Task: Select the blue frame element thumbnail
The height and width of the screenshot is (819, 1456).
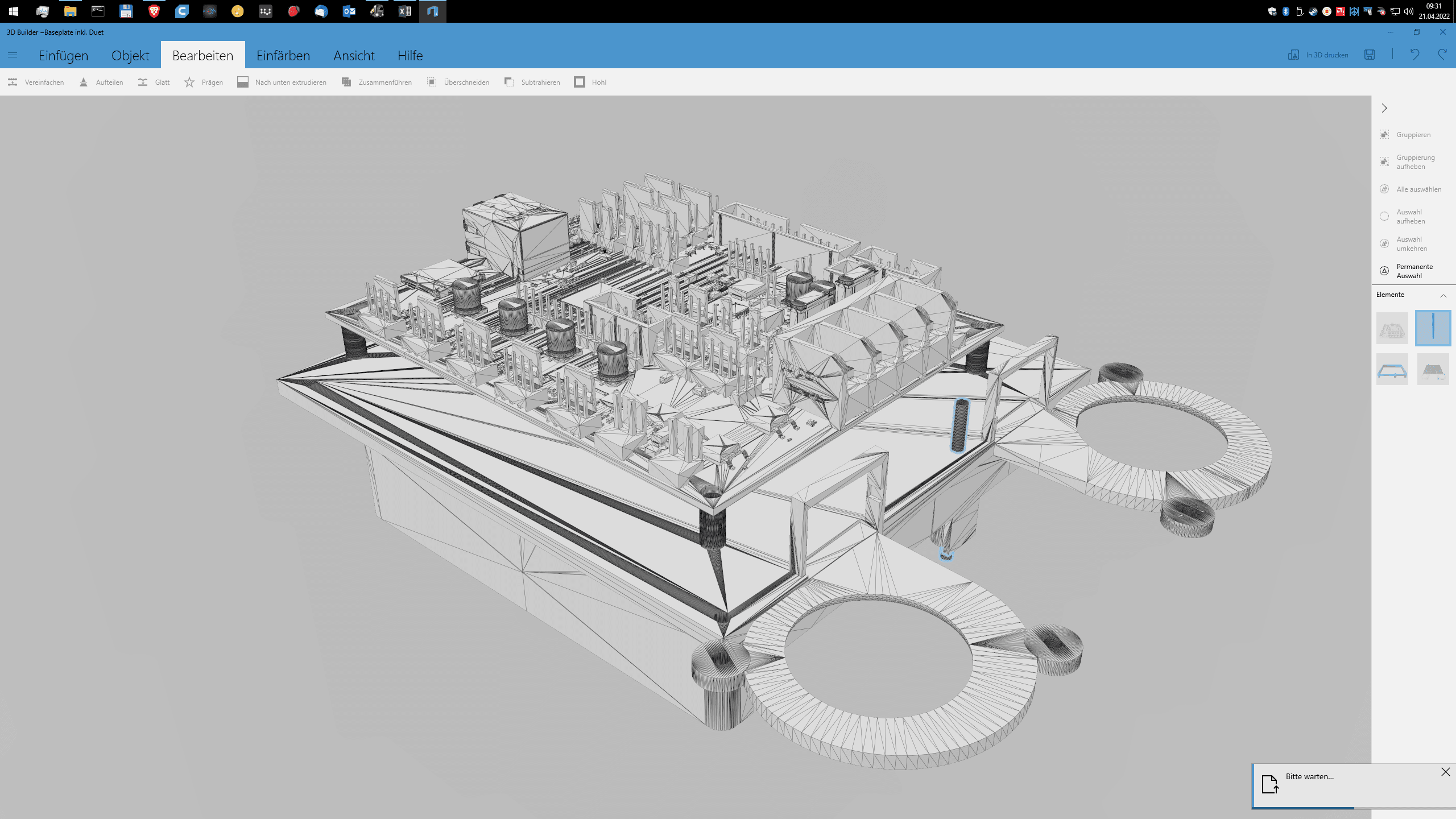Action: [1392, 369]
